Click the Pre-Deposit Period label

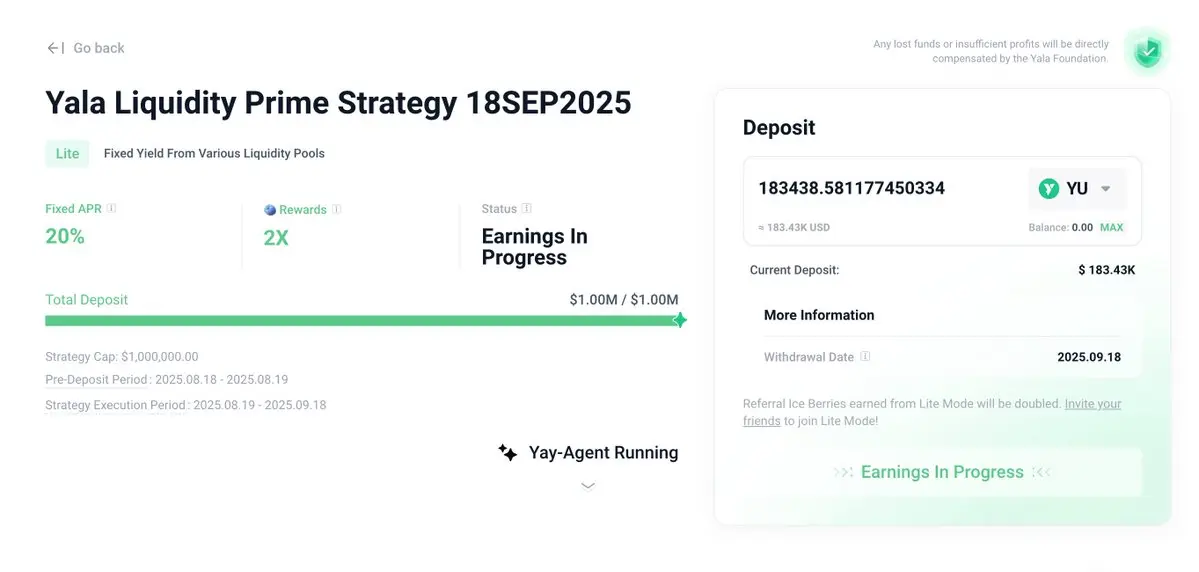(x=97, y=380)
